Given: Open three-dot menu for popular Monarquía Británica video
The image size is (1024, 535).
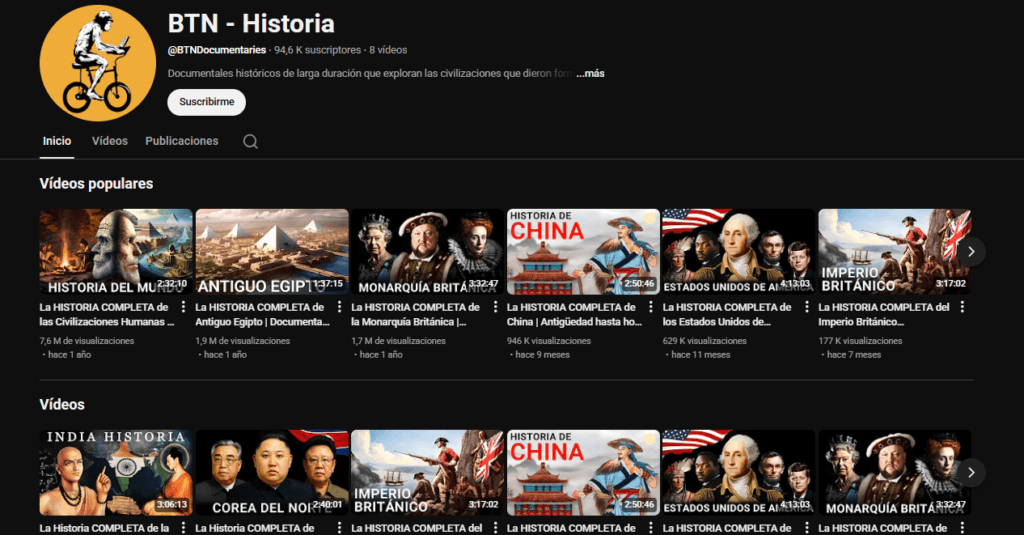Looking at the screenshot, I should [495, 308].
